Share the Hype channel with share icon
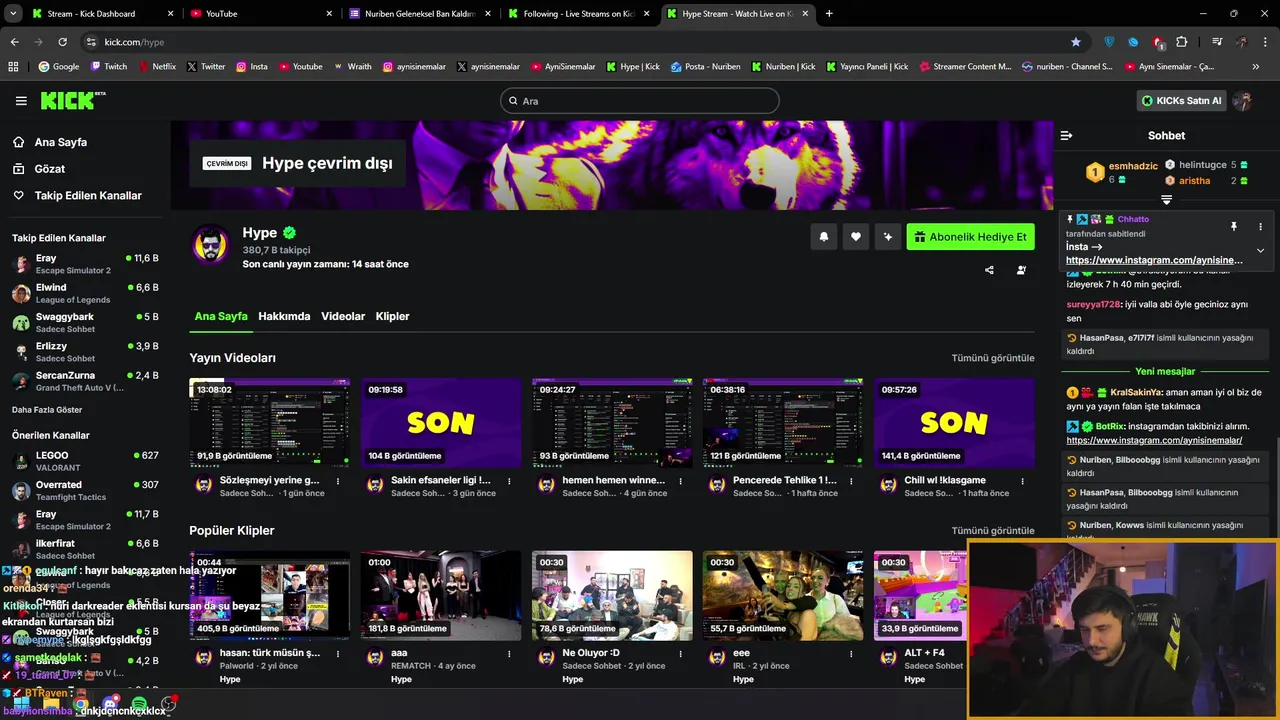The image size is (1280, 720). pyautogui.click(x=989, y=270)
